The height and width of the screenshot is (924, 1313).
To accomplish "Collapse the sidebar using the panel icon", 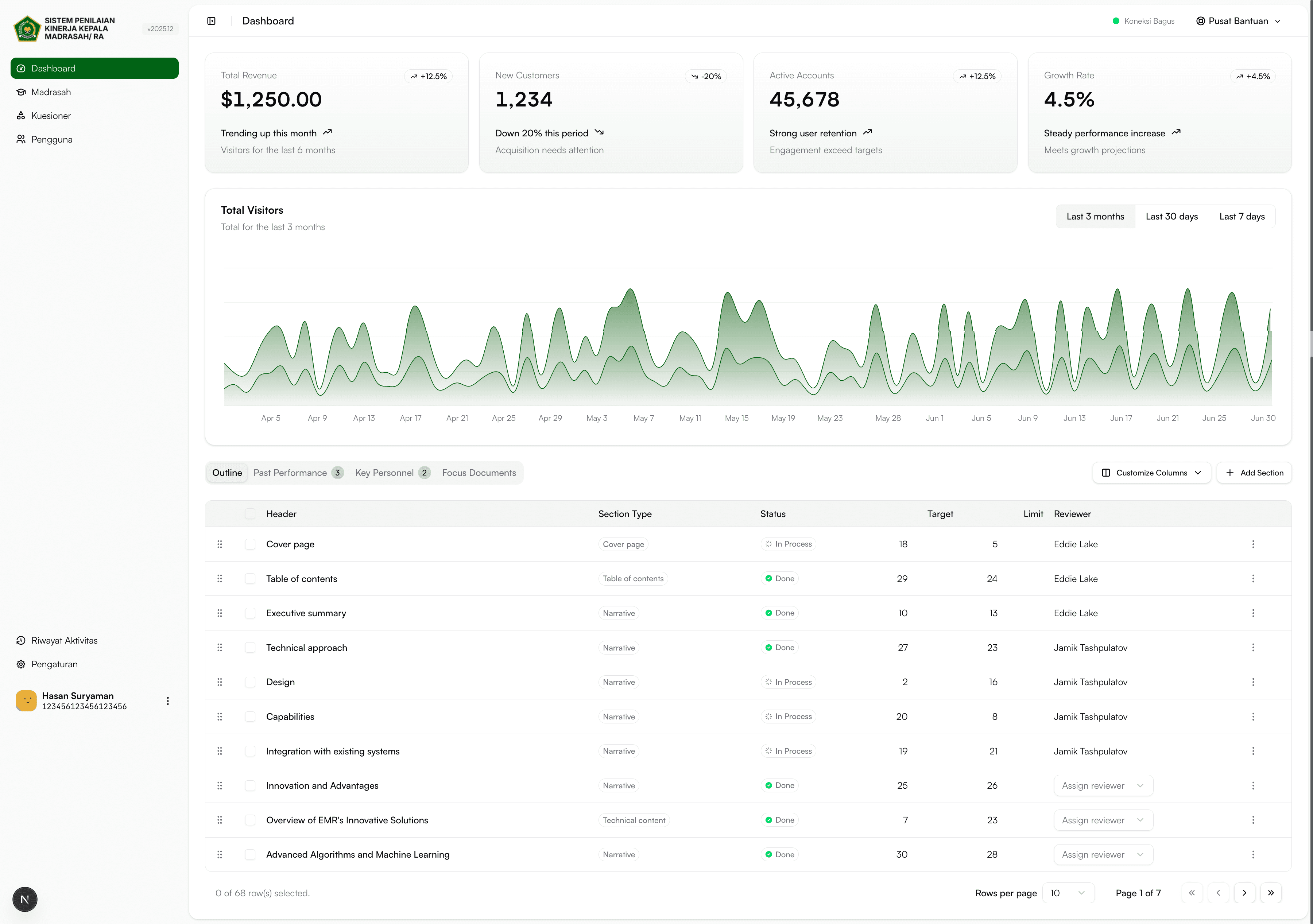I will coord(212,20).
